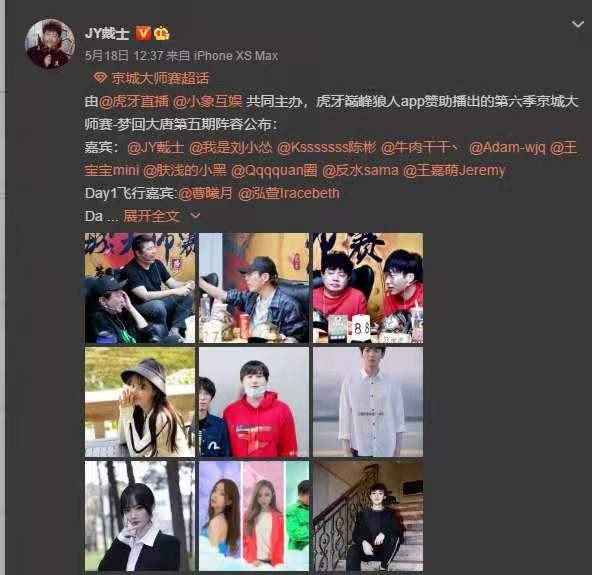Open the @Adam-wjq mention
592x575 pixels.
coord(507,147)
